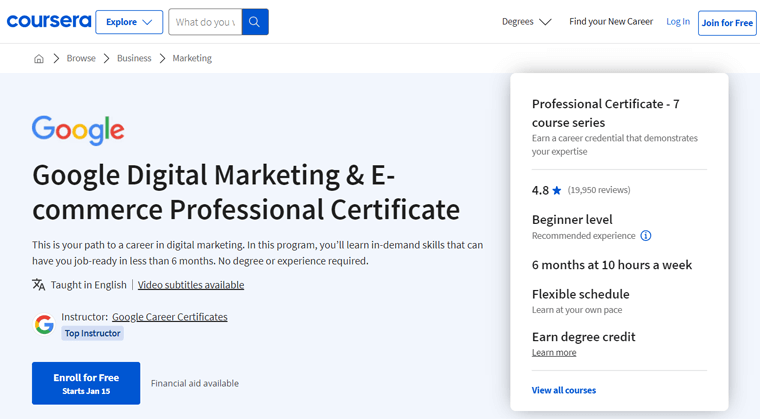The width and height of the screenshot is (760, 419).
Task: Go to the home breadcrumb icon
Action: pyautogui.click(x=39, y=59)
